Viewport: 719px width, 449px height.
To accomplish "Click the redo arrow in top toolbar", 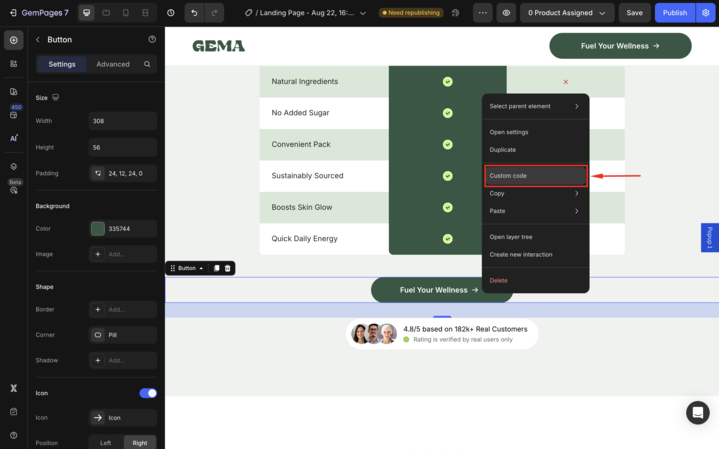I will [215, 13].
